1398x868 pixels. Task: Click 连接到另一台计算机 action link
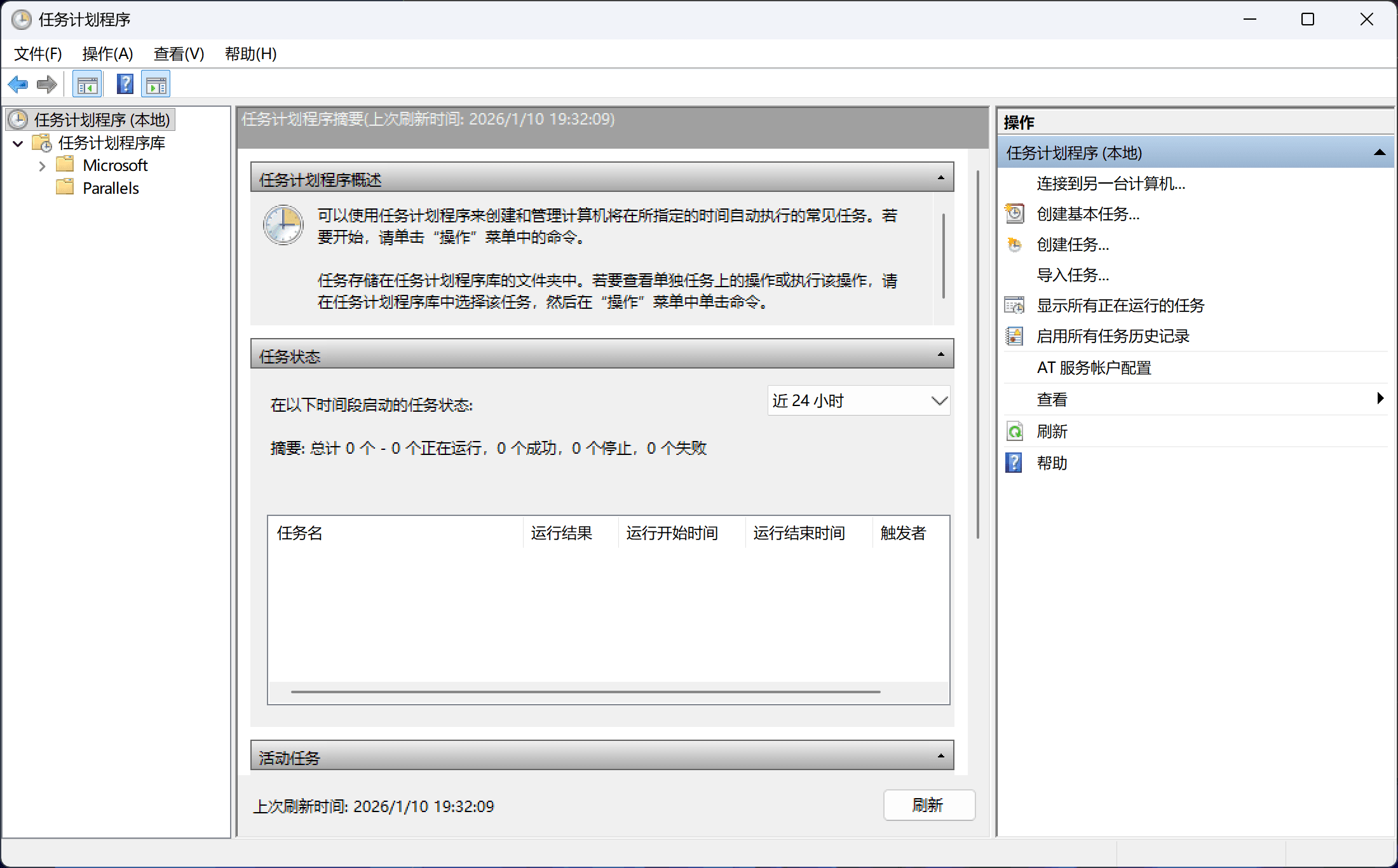[x=1111, y=184]
